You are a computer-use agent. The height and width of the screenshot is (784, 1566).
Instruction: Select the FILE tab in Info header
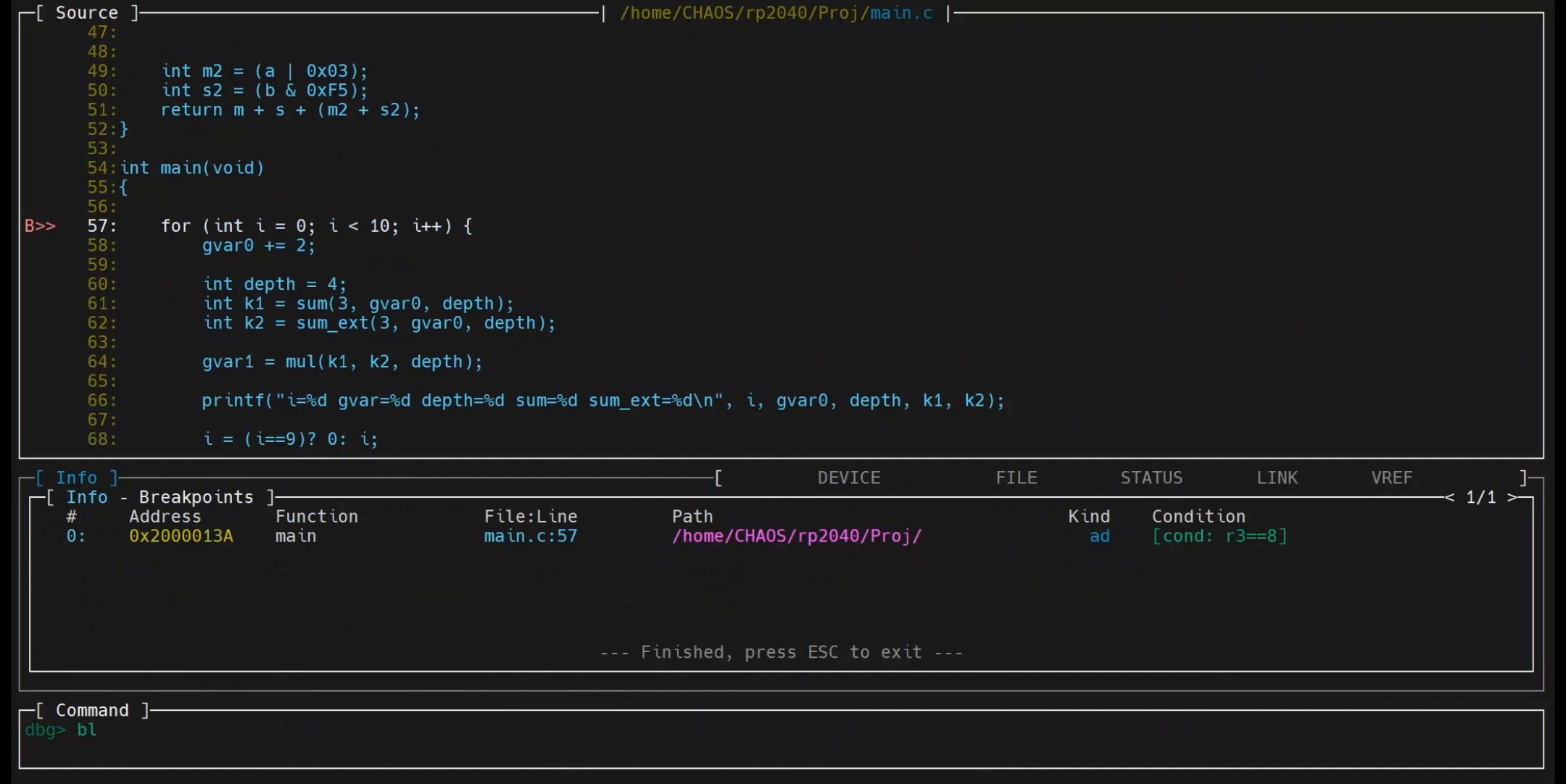[1016, 478]
